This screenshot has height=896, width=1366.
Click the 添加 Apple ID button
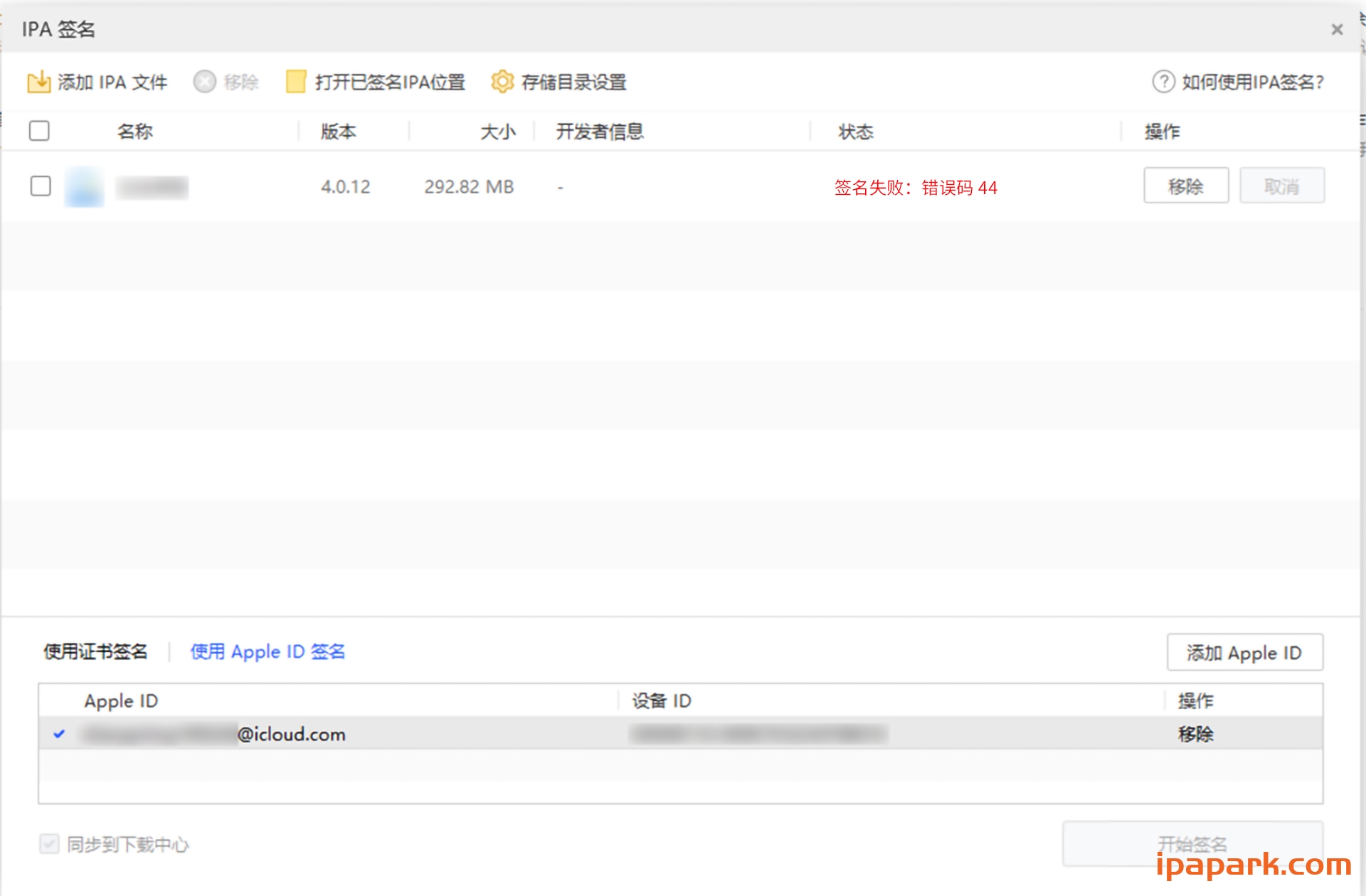[1244, 652]
